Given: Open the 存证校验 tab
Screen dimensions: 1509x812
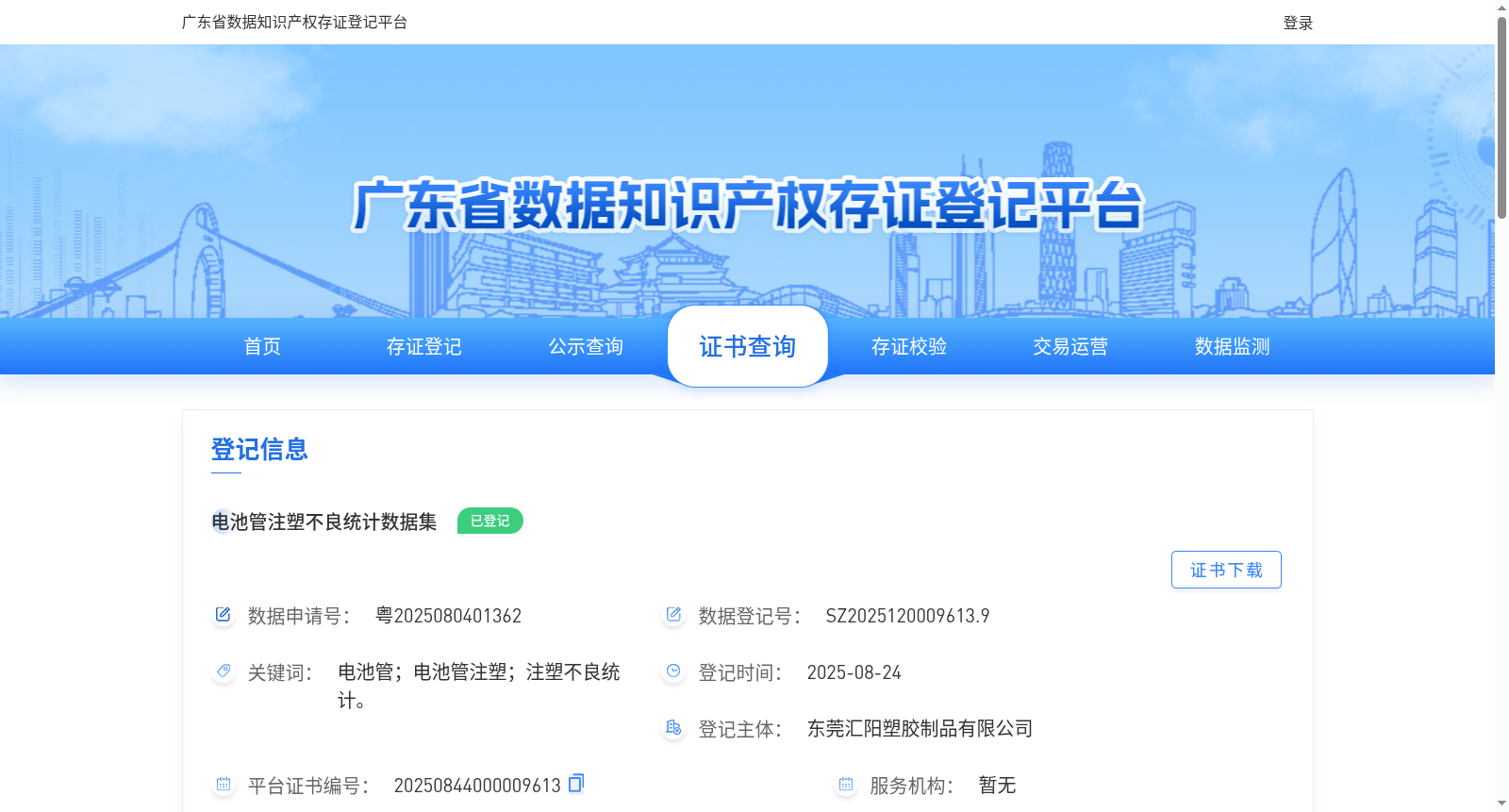Looking at the screenshot, I should (x=909, y=347).
